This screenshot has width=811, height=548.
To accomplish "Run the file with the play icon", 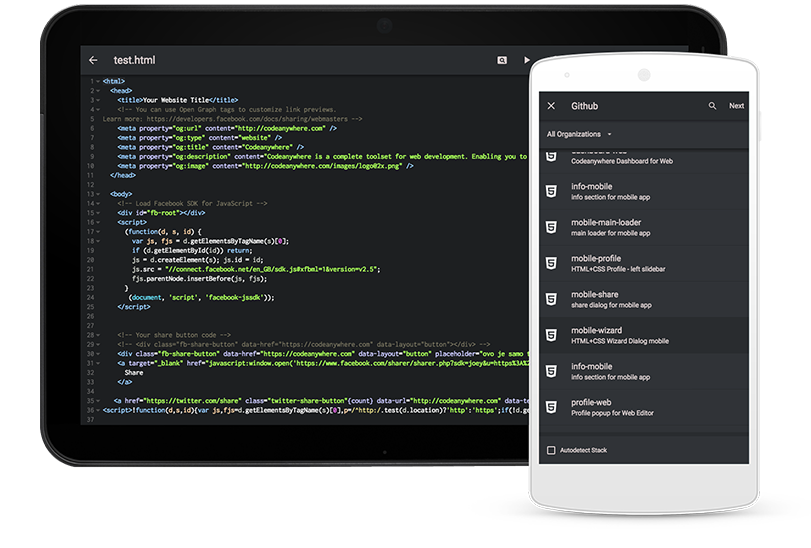I will point(527,60).
